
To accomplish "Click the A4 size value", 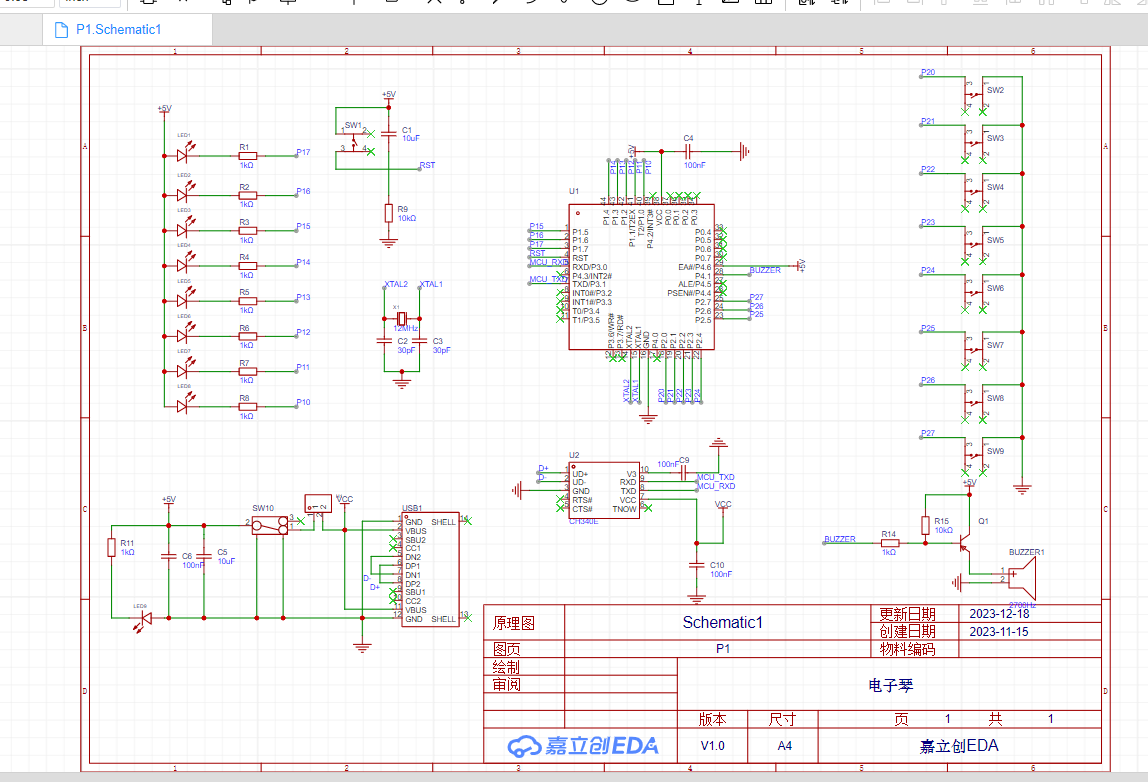I will tap(784, 745).
